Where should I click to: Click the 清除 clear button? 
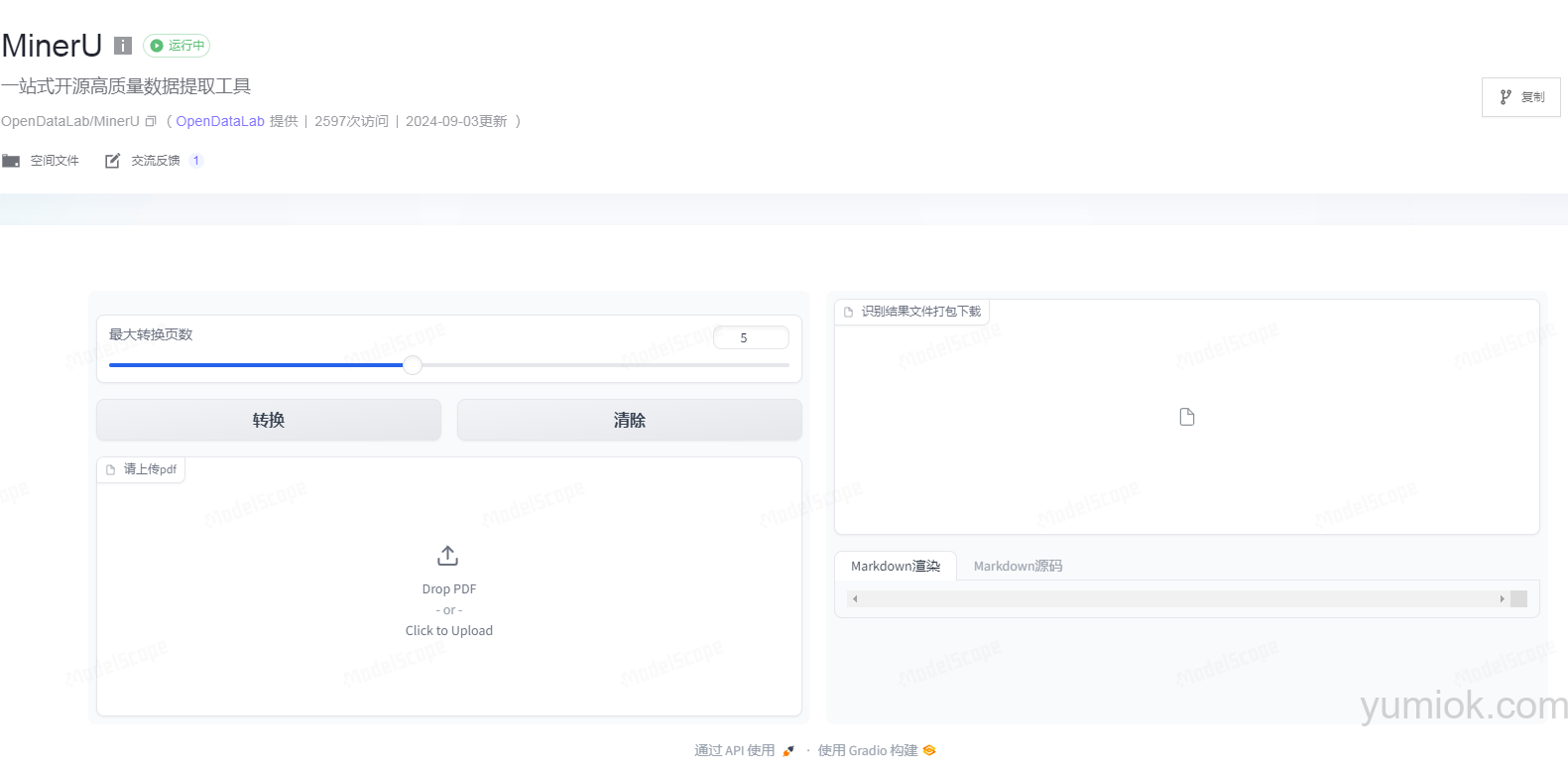pyautogui.click(x=630, y=420)
